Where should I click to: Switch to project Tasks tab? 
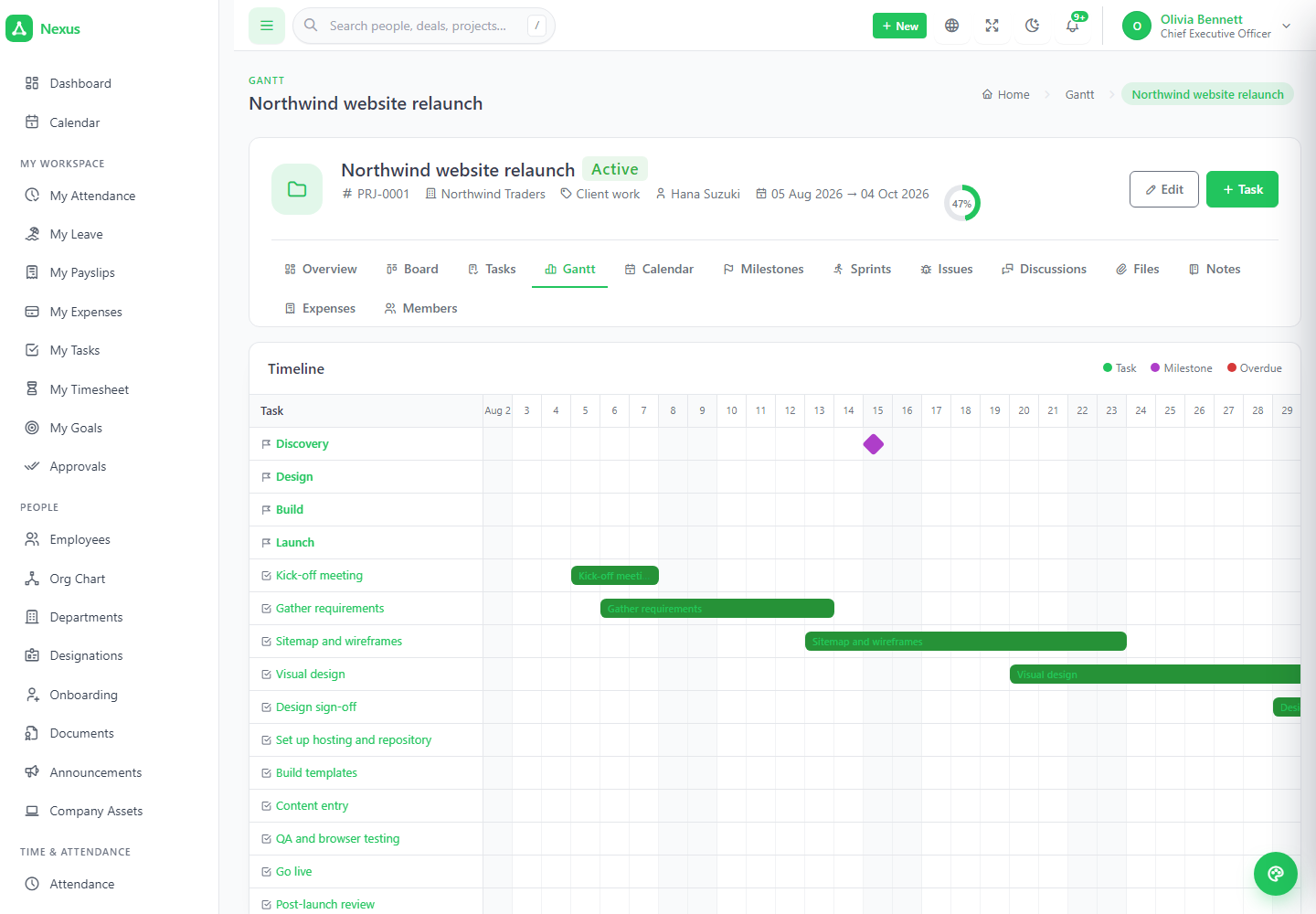point(492,269)
